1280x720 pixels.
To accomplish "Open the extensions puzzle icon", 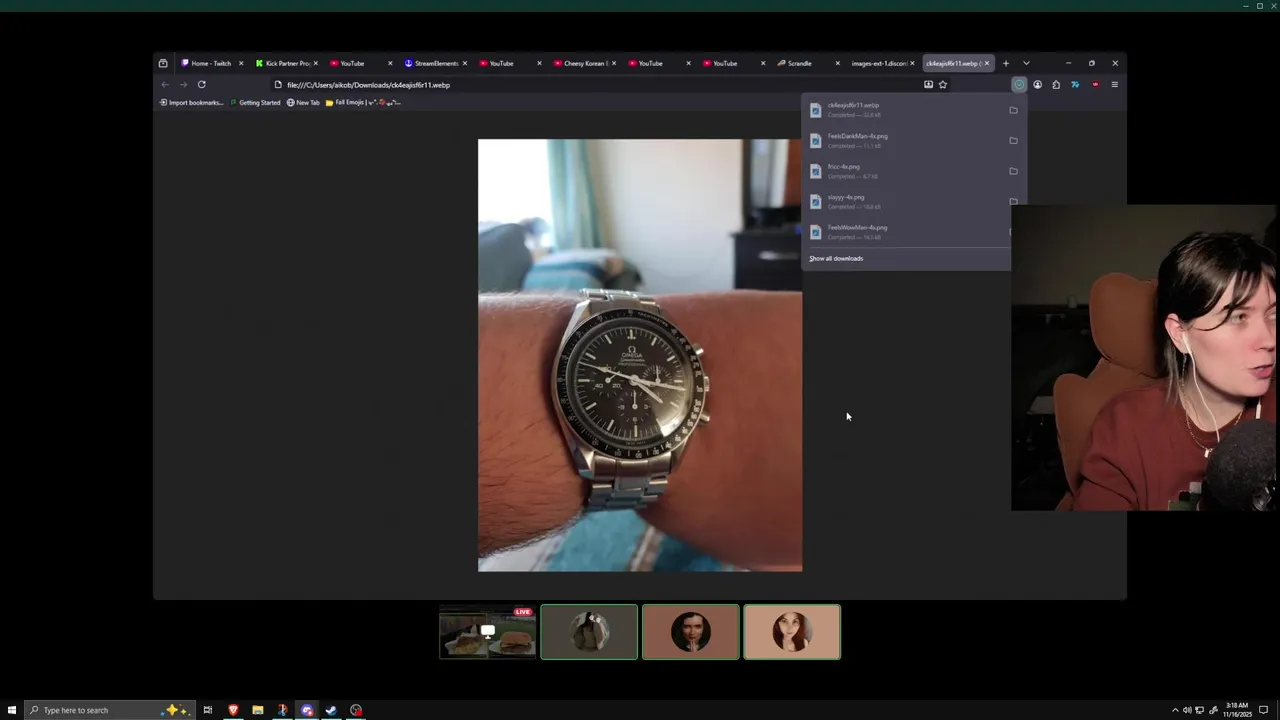I will (x=1056, y=85).
